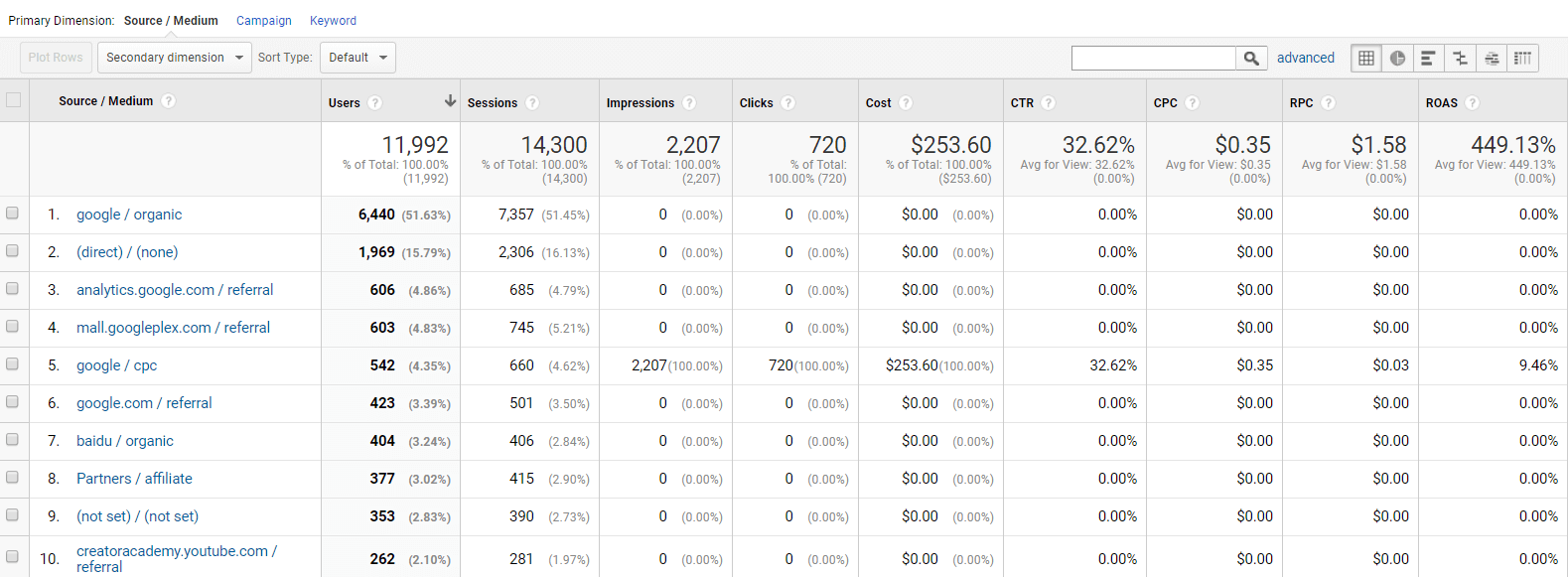Open help icon next to Impressions
Viewport: 1568px width, 577px height.
(689, 102)
